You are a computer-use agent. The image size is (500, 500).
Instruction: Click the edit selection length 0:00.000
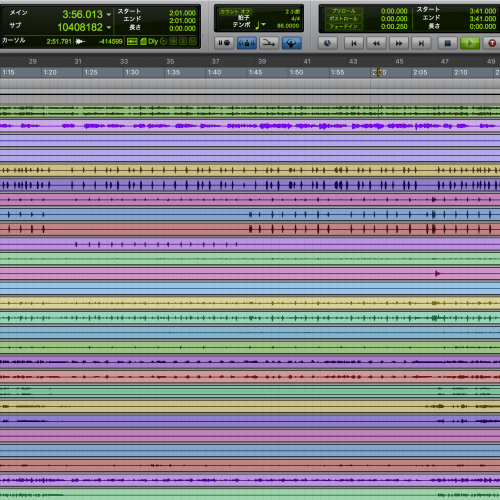(182, 29)
